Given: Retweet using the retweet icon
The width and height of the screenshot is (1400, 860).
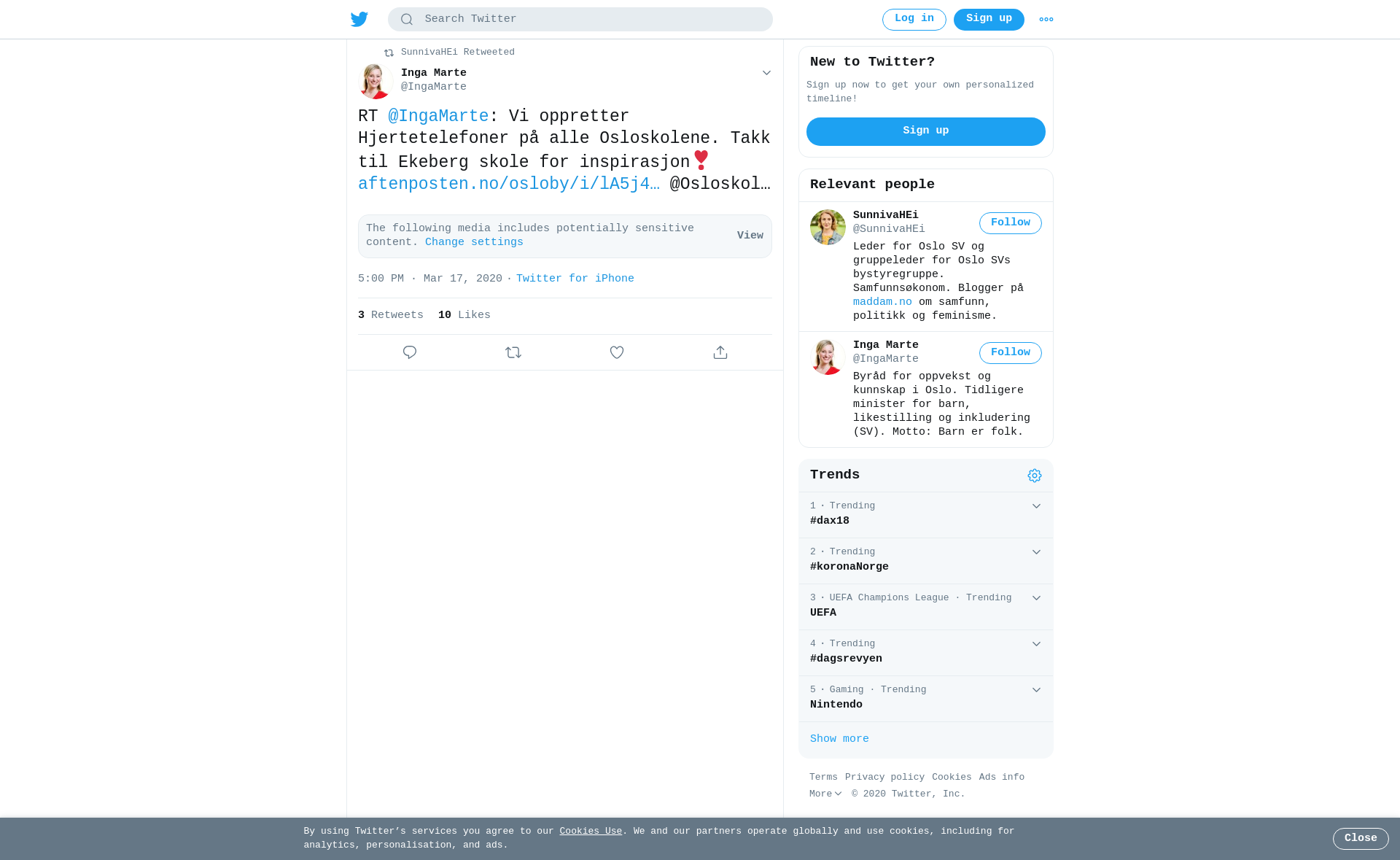Looking at the screenshot, I should (513, 352).
